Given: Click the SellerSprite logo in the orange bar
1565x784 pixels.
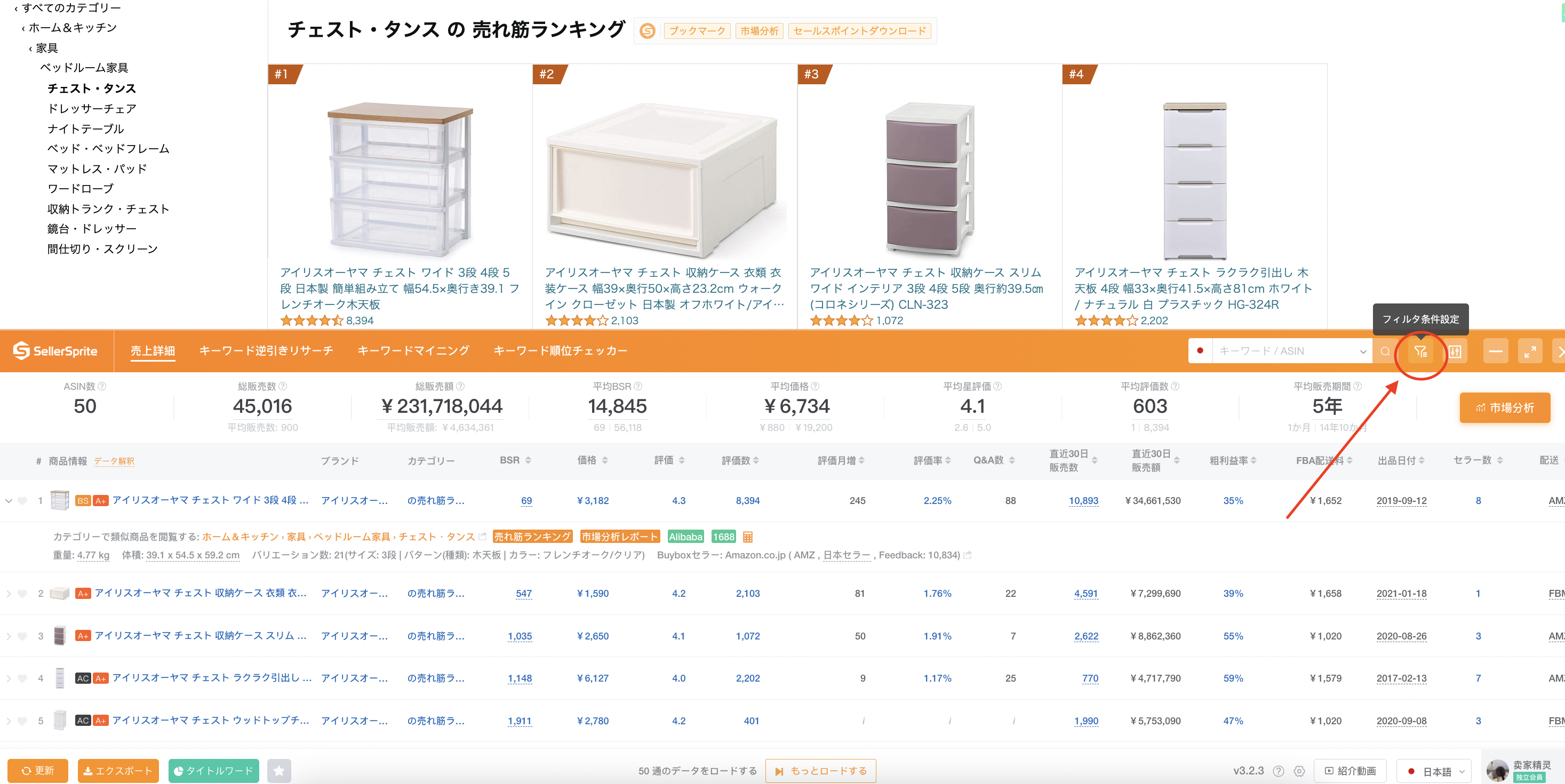Looking at the screenshot, I should click(55, 350).
